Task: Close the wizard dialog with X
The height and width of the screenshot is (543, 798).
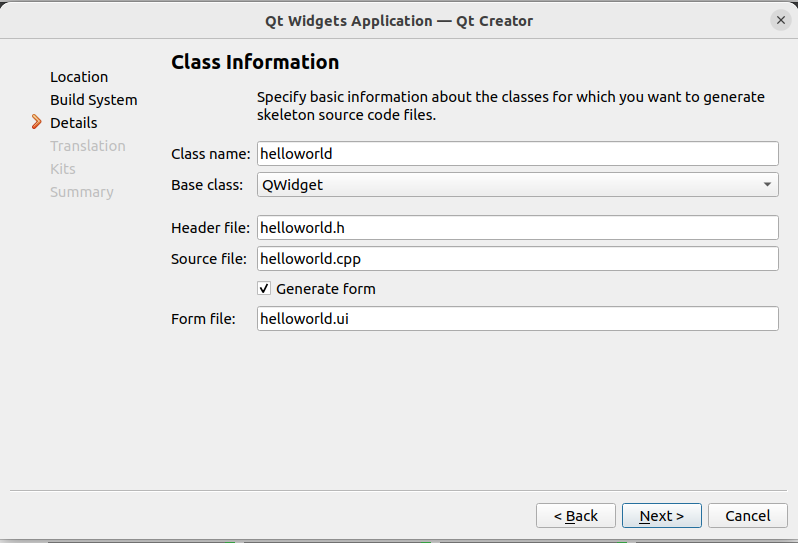Action: [x=781, y=20]
